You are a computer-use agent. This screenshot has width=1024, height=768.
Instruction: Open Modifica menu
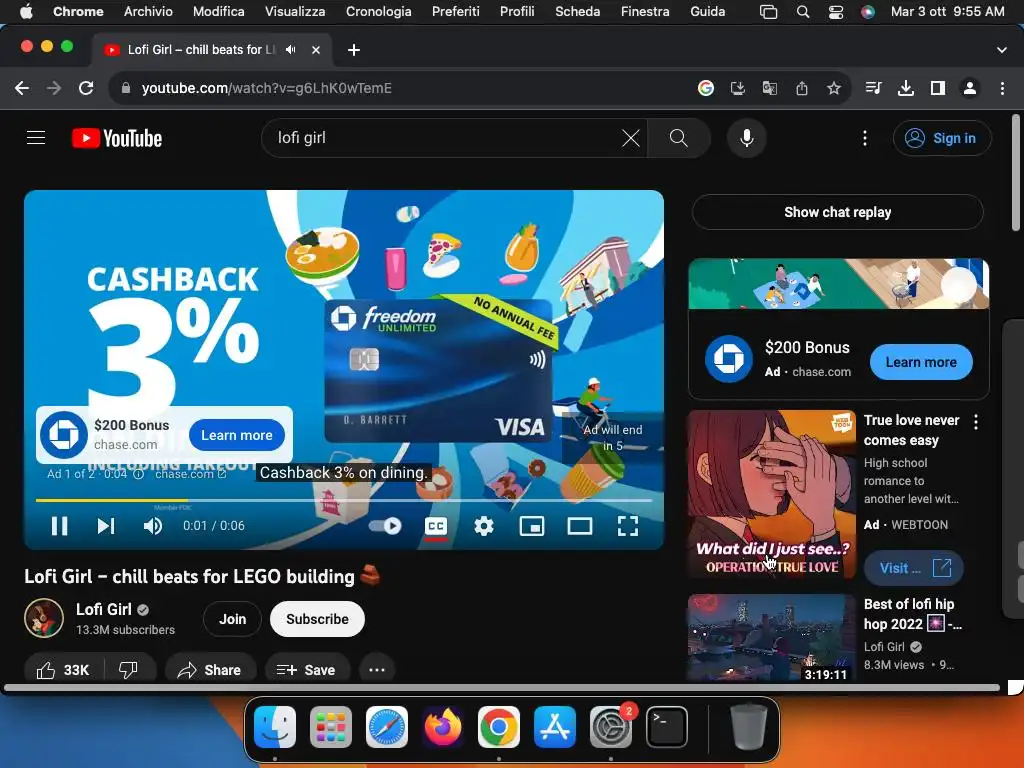click(218, 11)
